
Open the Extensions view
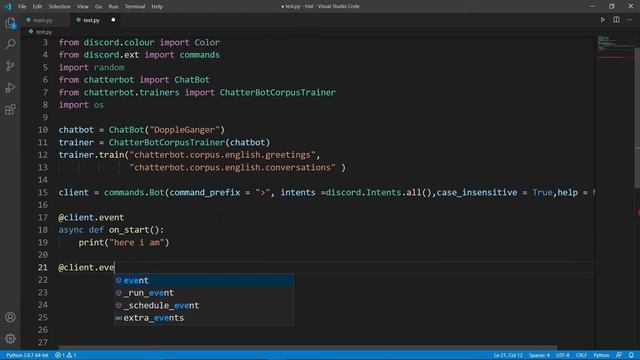point(11,109)
